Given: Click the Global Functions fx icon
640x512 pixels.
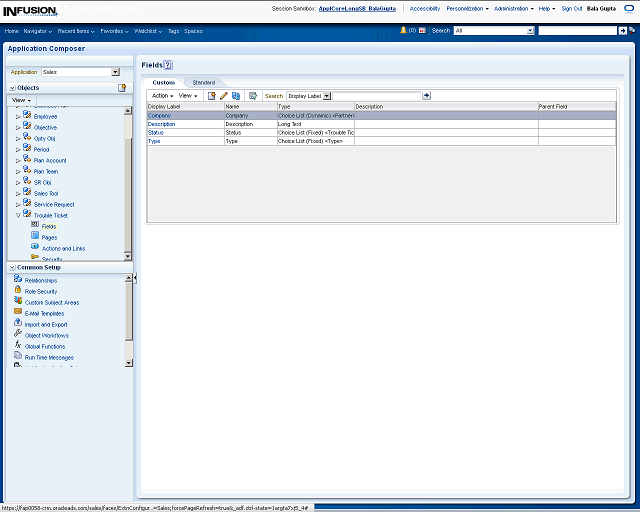Looking at the screenshot, I should coord(18,346).
